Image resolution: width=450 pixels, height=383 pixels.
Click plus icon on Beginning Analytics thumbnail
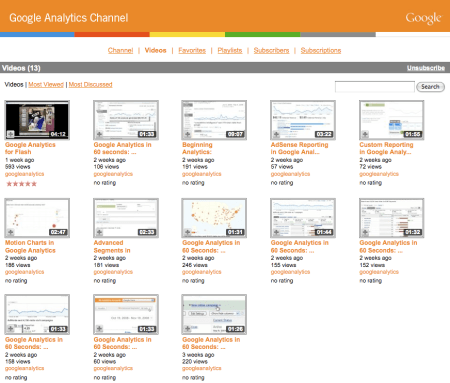point(188,134)
